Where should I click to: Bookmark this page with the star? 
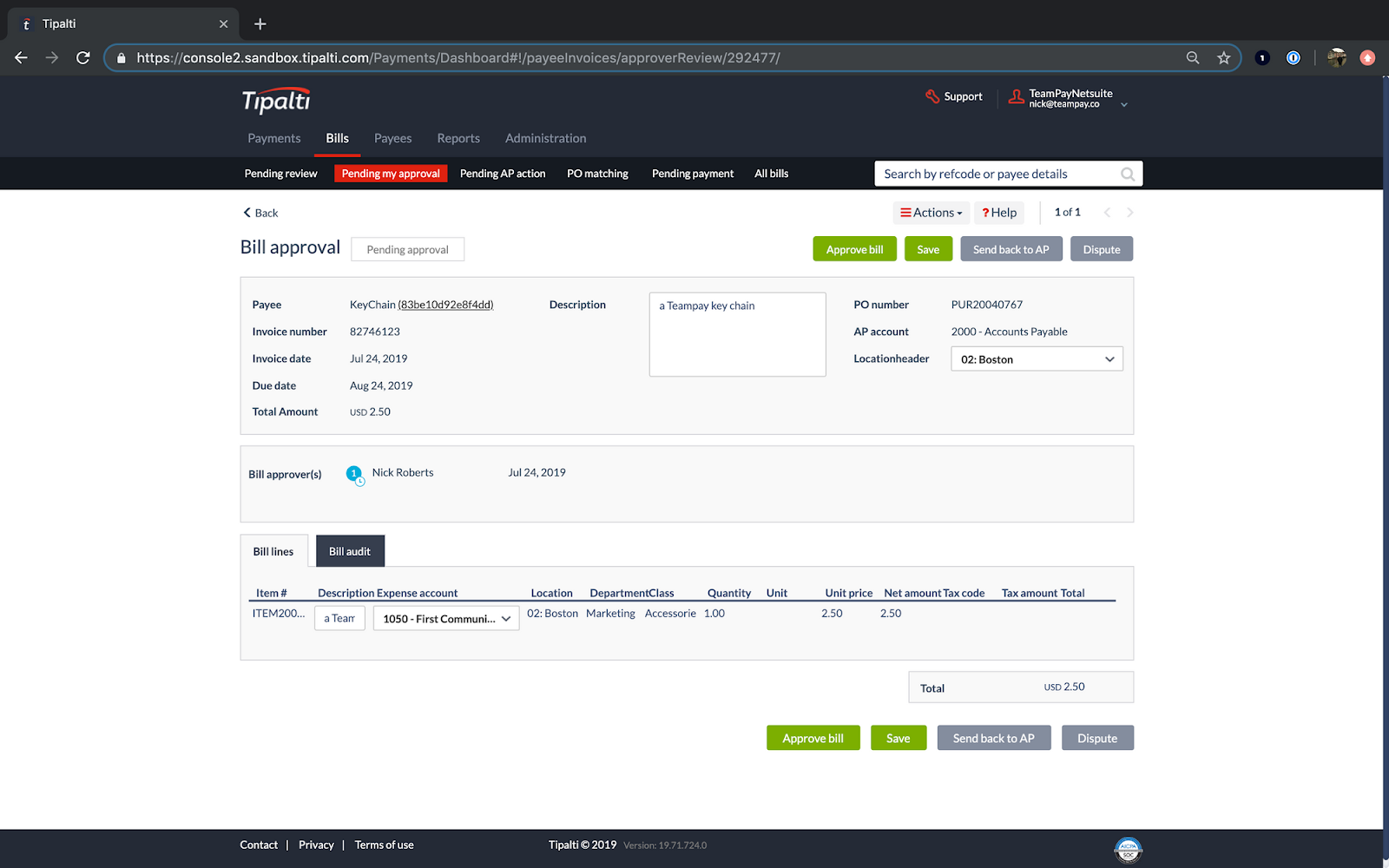pos(1224,58)
